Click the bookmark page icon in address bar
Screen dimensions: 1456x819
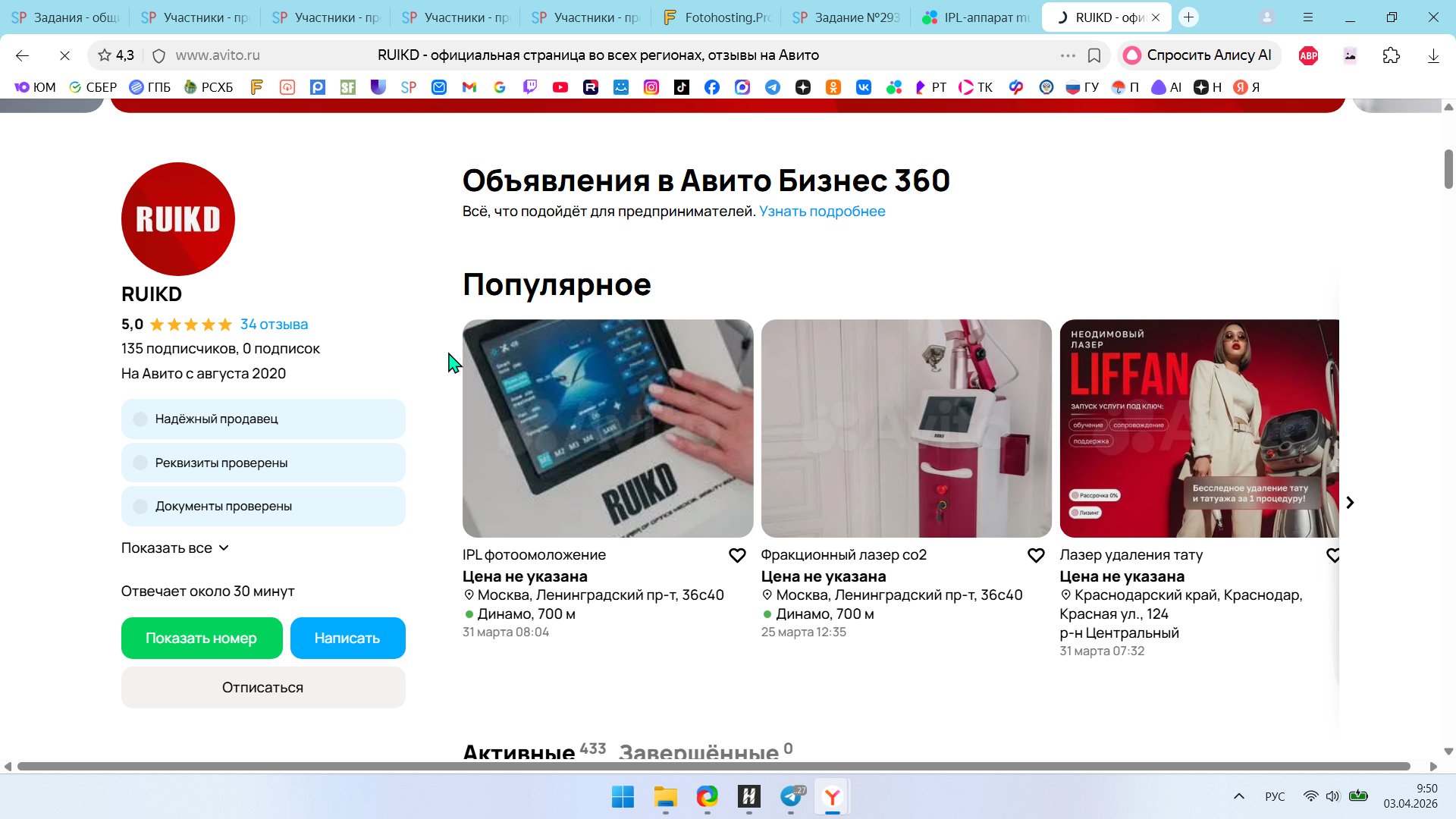pos(1094,55)
